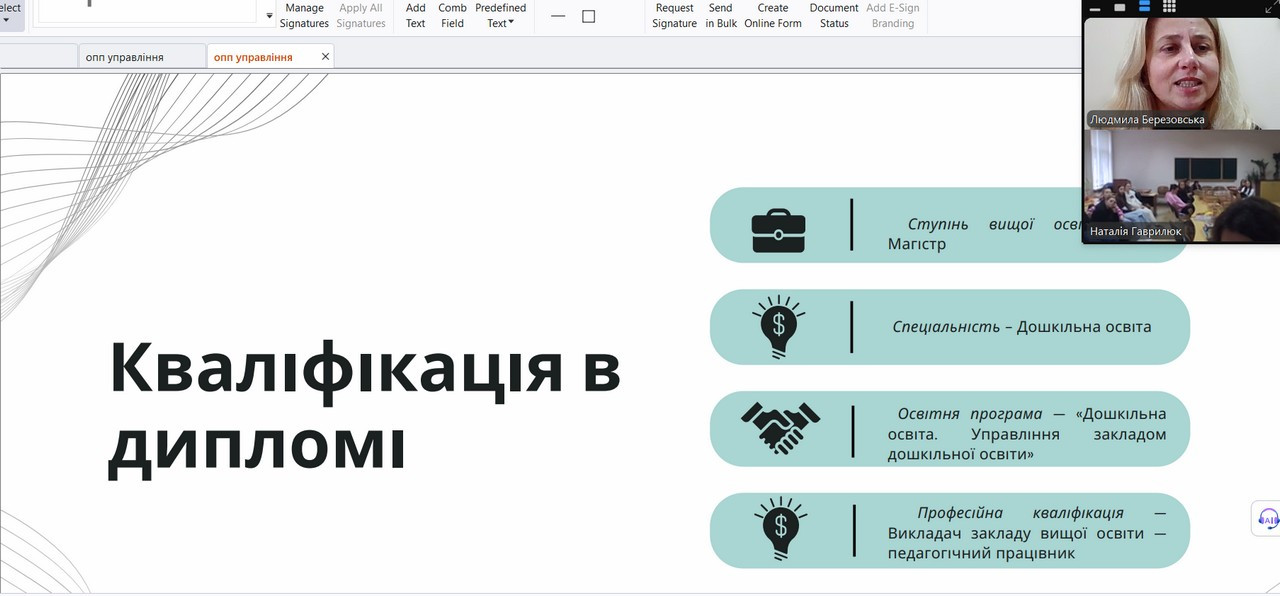Expand the signature gallery dropdown arrow
This screenshot has height=596, width=1280.
click(x=269, y=16)
